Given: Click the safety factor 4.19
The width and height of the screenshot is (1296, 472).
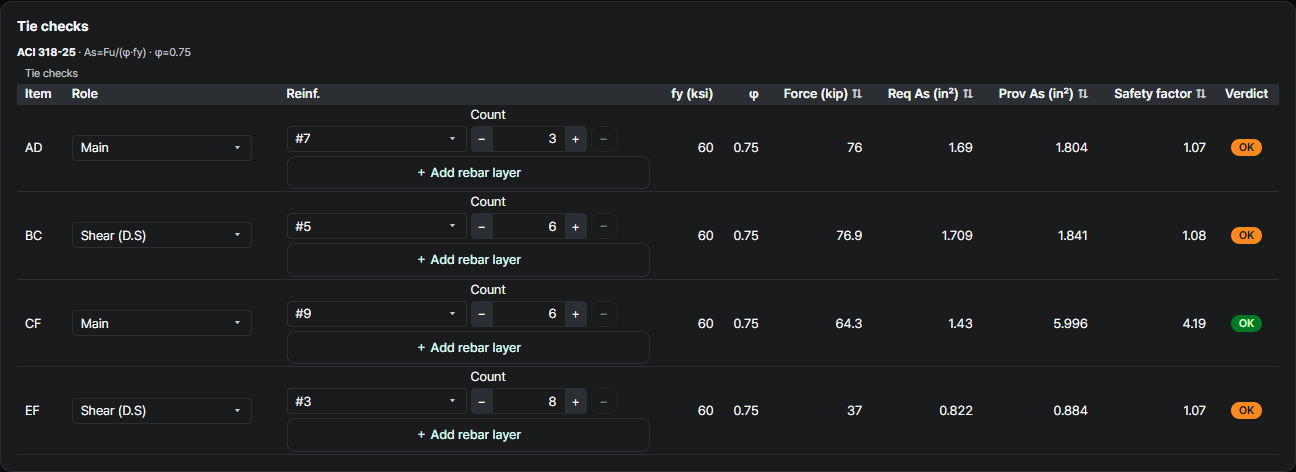Looking at the screenshot, I should [1193, 323].
